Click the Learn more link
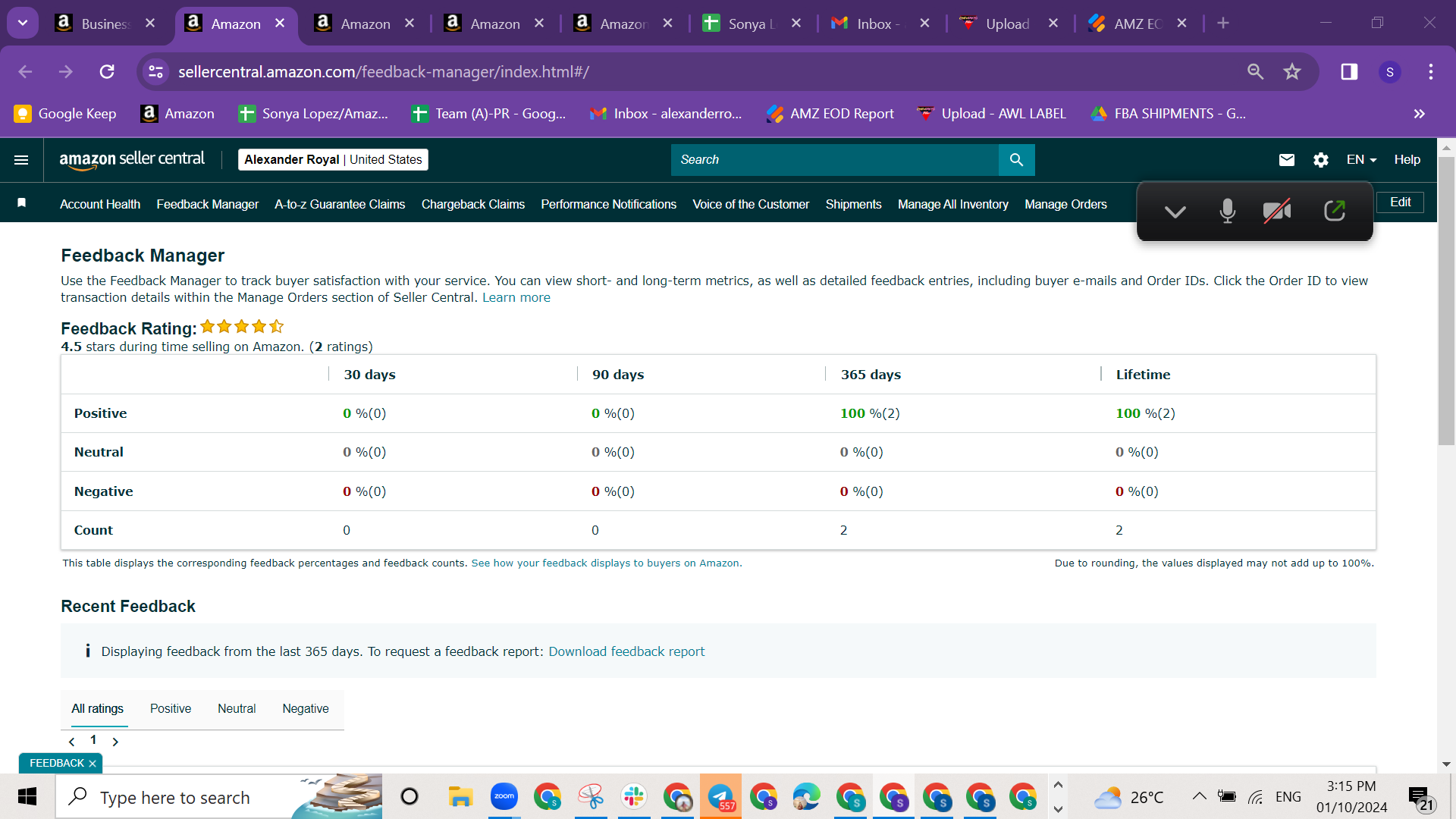 tap(516, 297)
